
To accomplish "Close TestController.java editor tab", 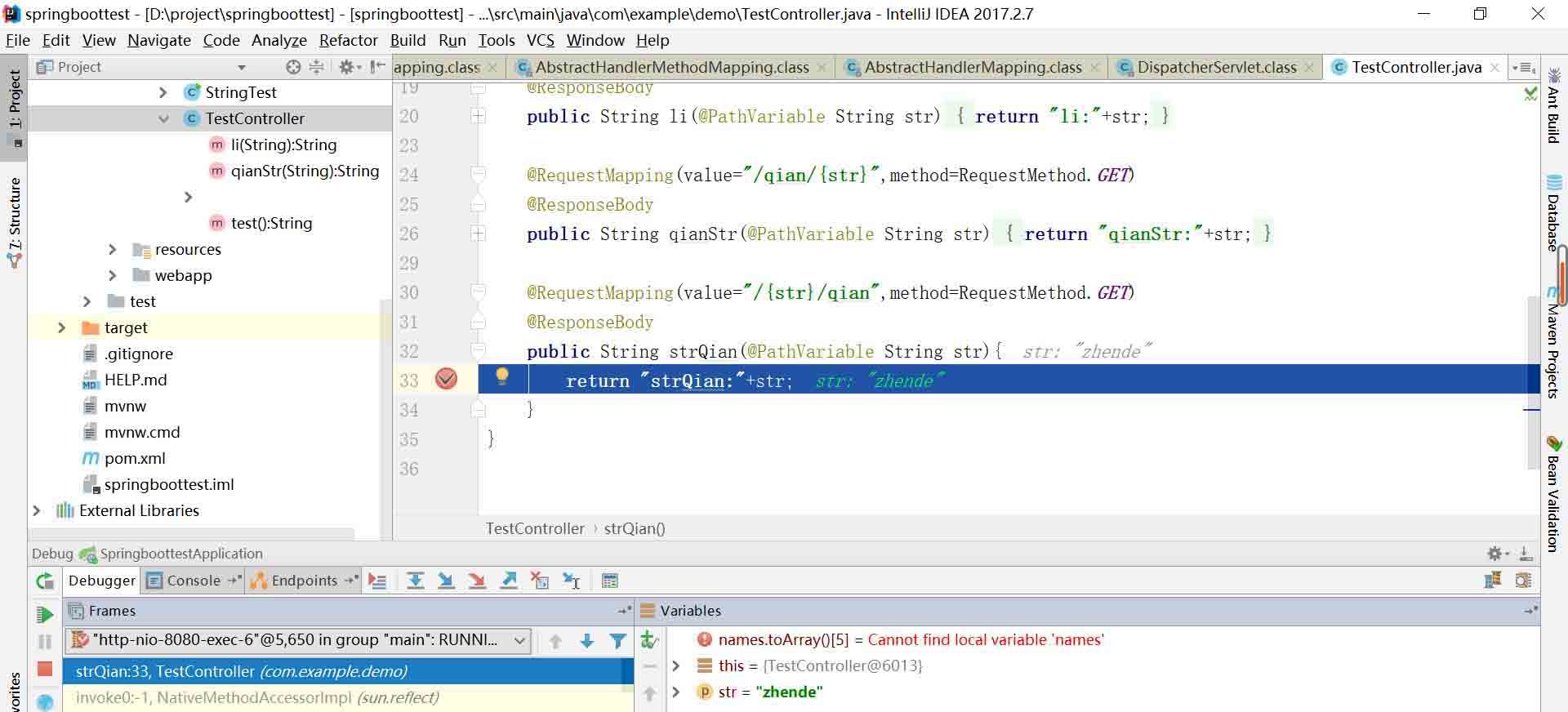I will pos(1494,68).
